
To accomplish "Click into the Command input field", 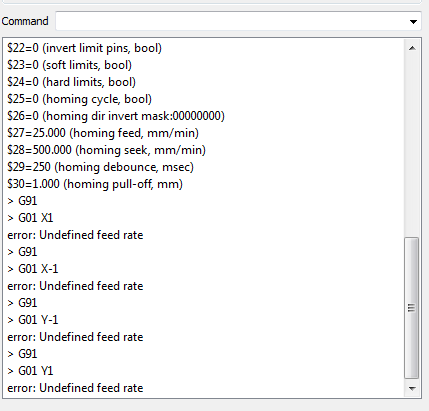I will coord(232,21).
